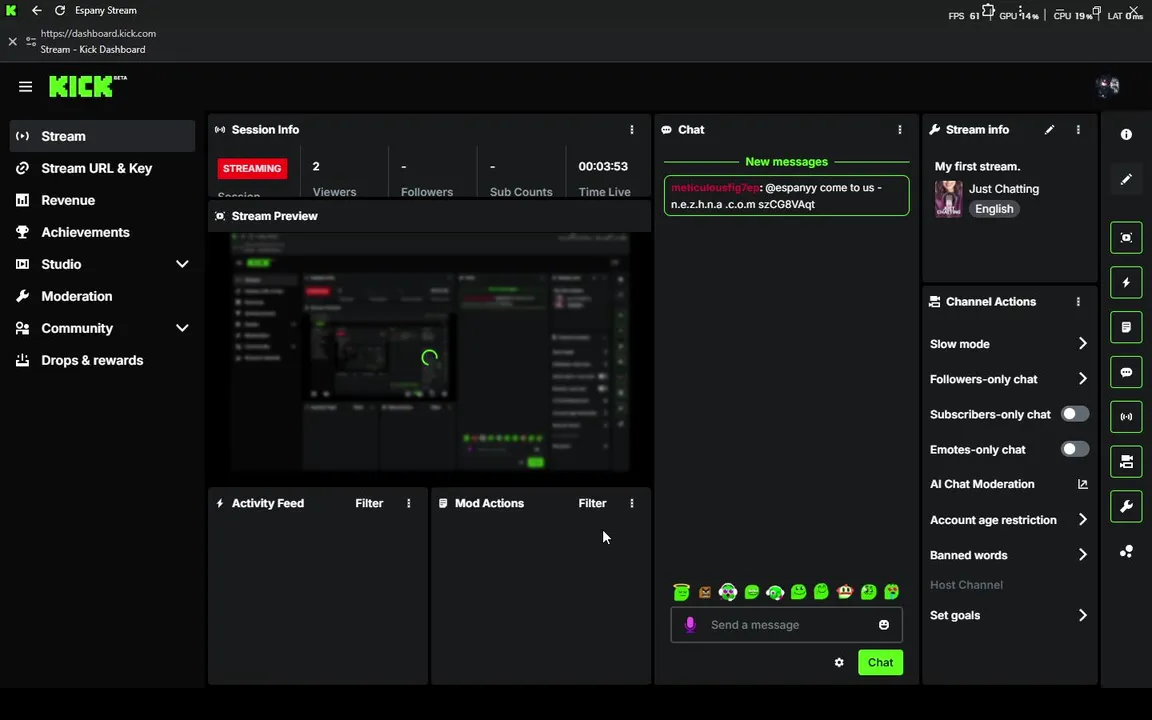Open Followers-only chat settings chevron
1152x720 pixels.
point(1082,379)
